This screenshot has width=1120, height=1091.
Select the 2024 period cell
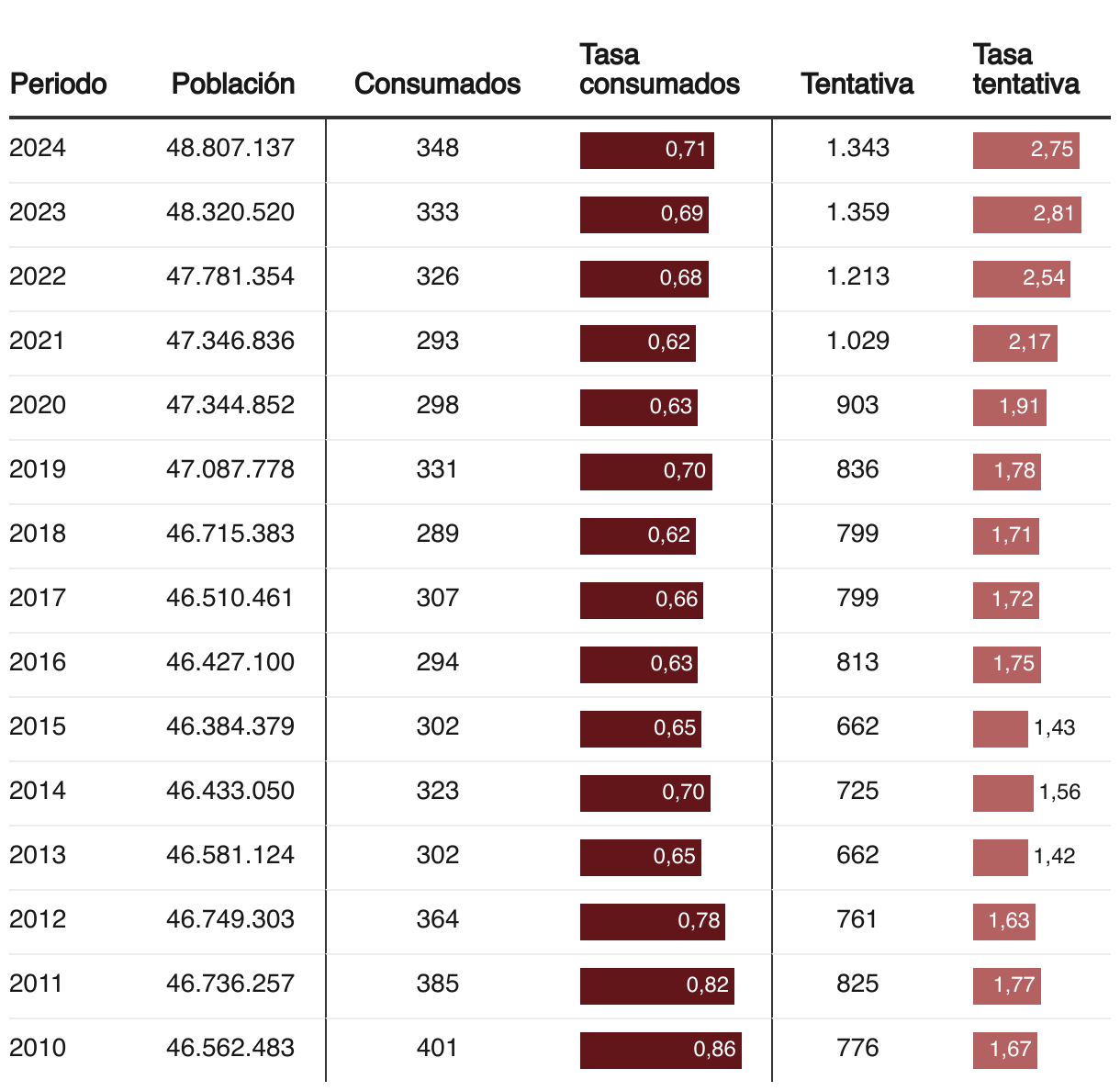(38, 148)
